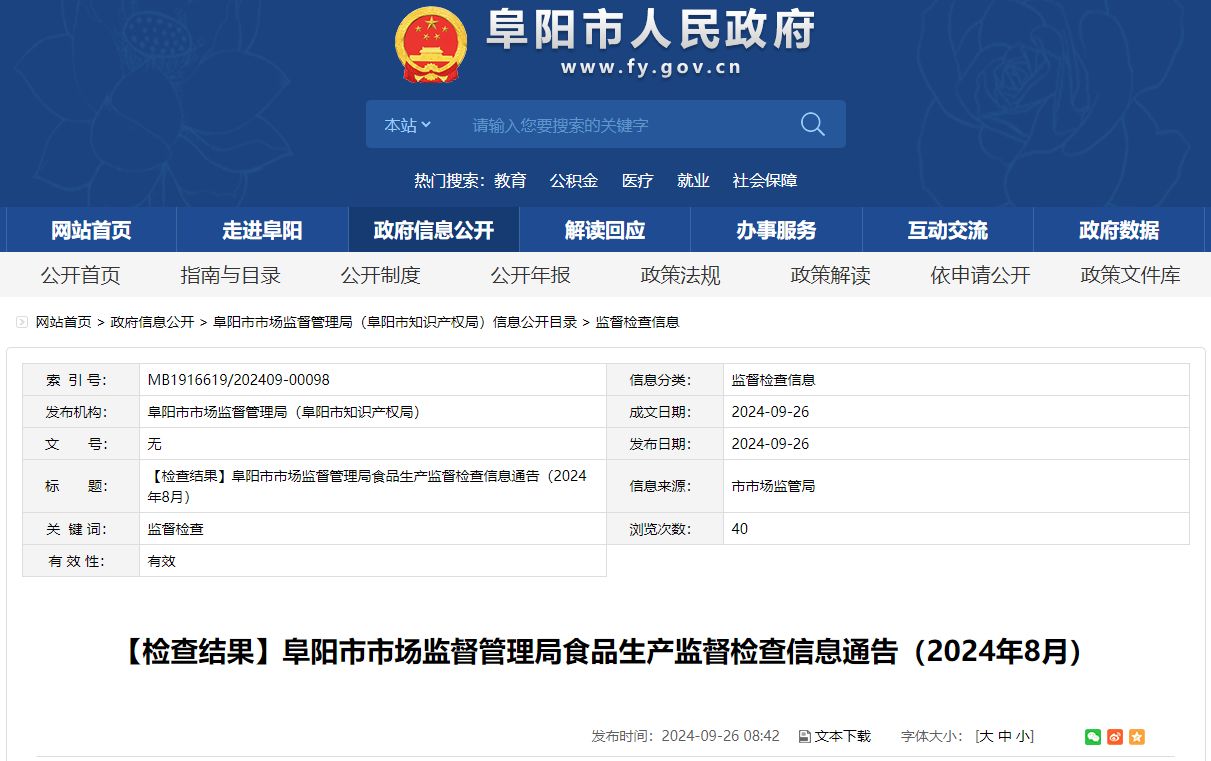The height and width of the screenshot is (761, 1211).
Task: Click the breadcrumb icon beside 网站首页
Action: [x=22, y=322]
